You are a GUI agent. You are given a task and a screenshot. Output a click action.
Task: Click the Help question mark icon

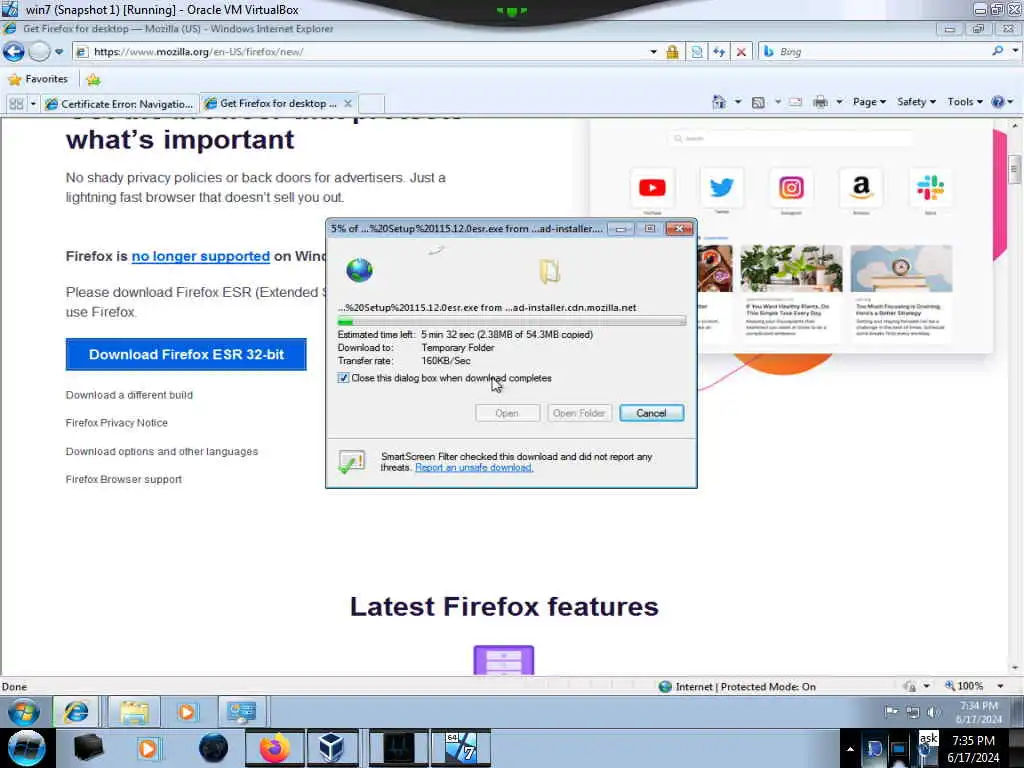click(x=998, y=102)
